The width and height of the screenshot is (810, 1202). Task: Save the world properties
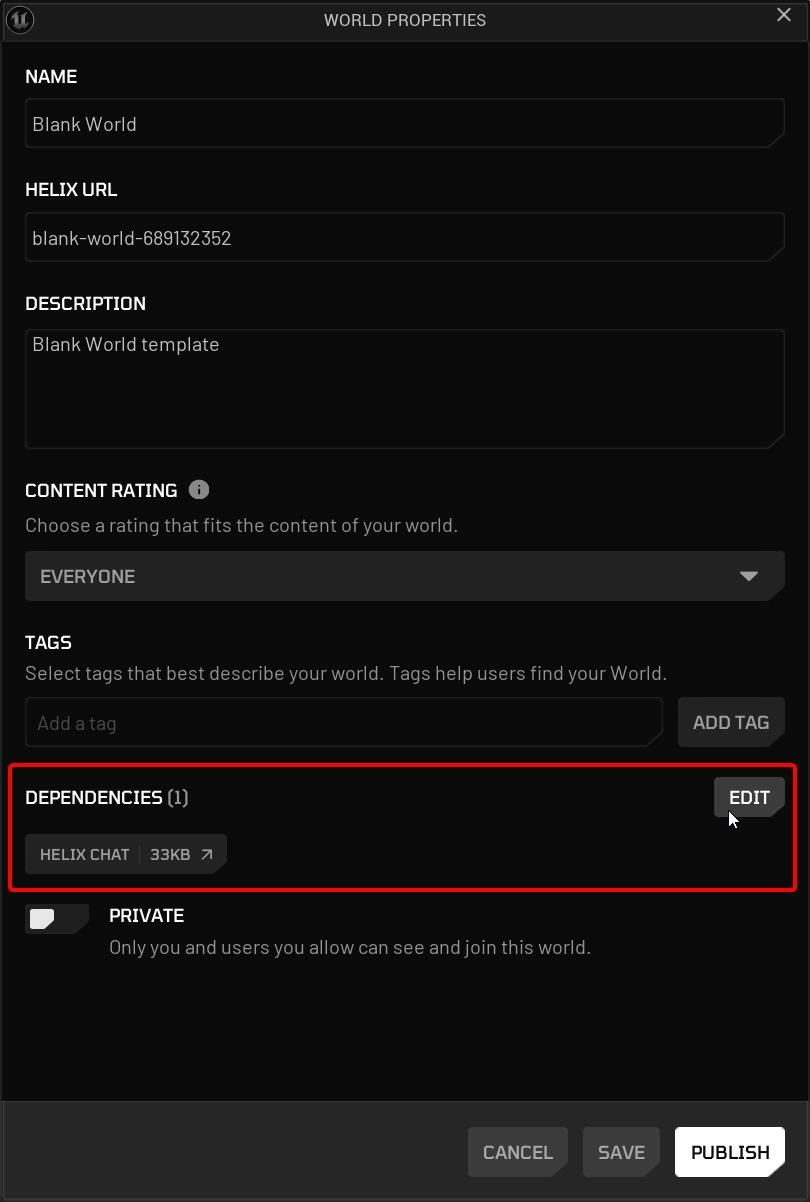tap(621, 1152)
